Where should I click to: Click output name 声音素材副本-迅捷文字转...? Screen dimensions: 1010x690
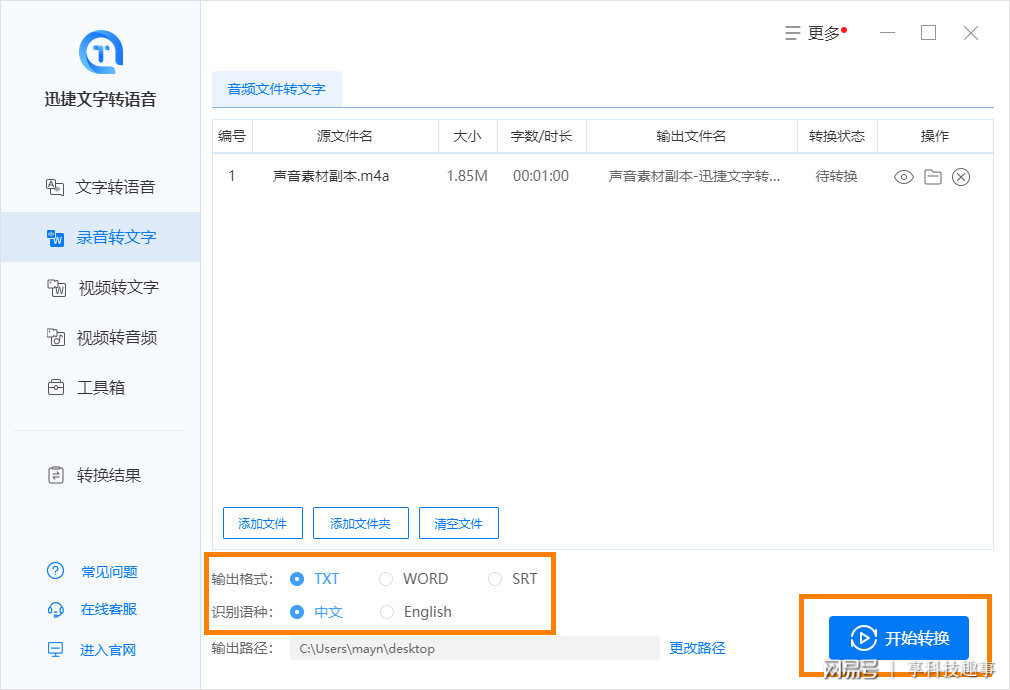pos(694,176)
